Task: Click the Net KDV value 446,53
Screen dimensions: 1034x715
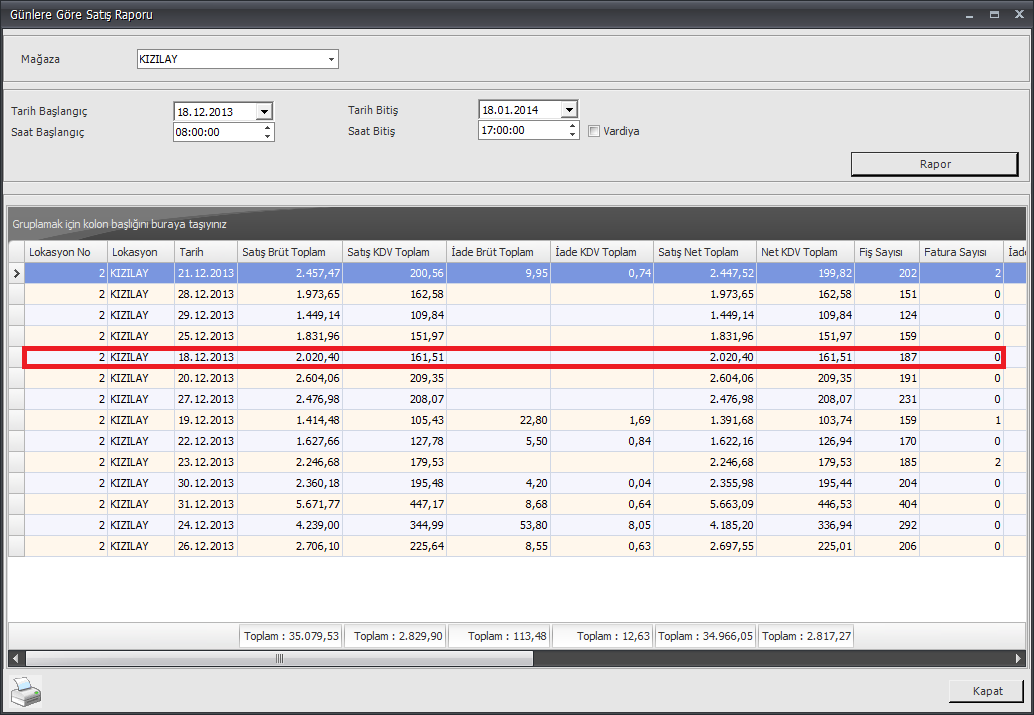Action: click(805, 505)
